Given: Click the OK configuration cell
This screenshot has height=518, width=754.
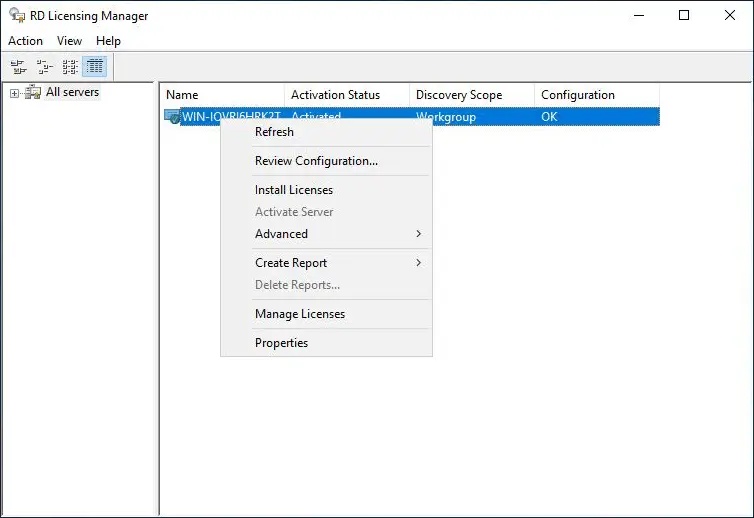Looking at the screenshot, I should [549, 117].
